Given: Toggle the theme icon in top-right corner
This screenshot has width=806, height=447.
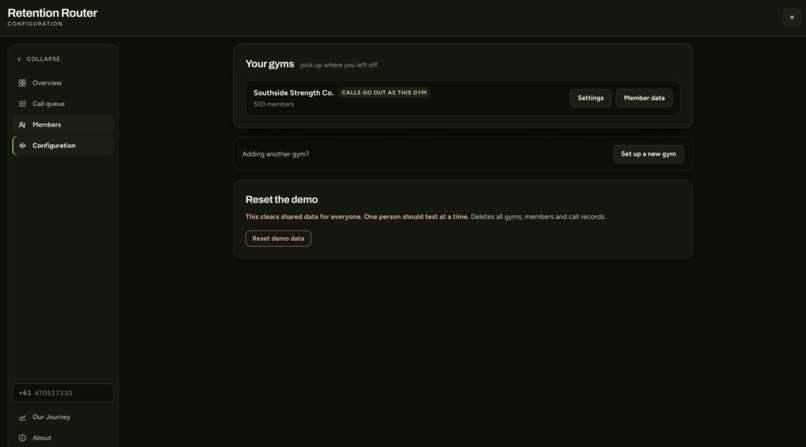Looking at the screenshot, I should pos(792,17).
